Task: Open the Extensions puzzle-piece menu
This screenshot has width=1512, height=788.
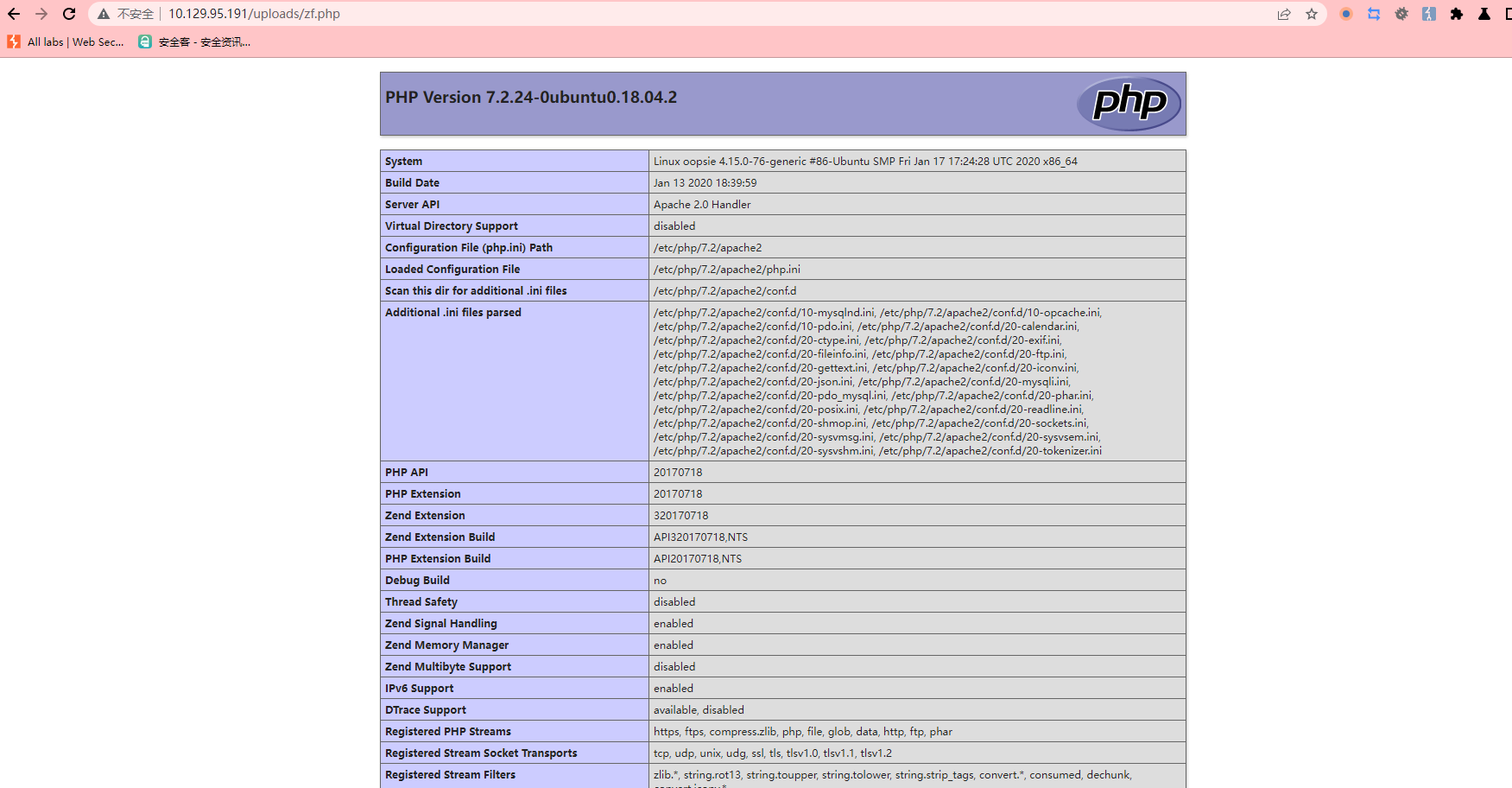Action: [x=1457, y=14]
